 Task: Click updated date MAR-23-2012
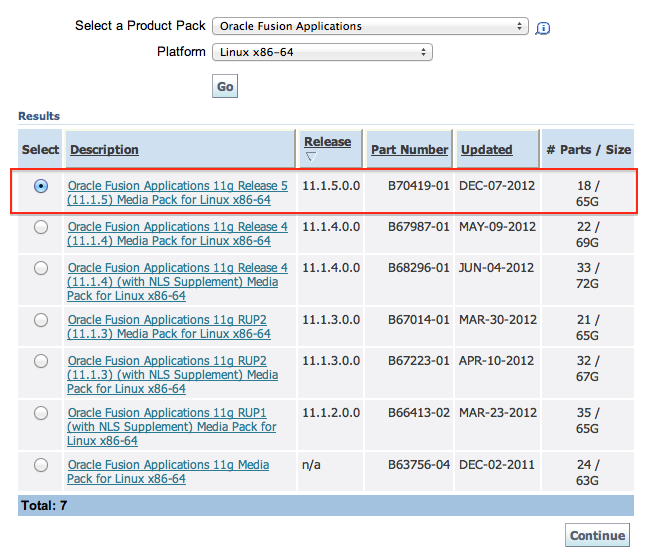[498, 413]
